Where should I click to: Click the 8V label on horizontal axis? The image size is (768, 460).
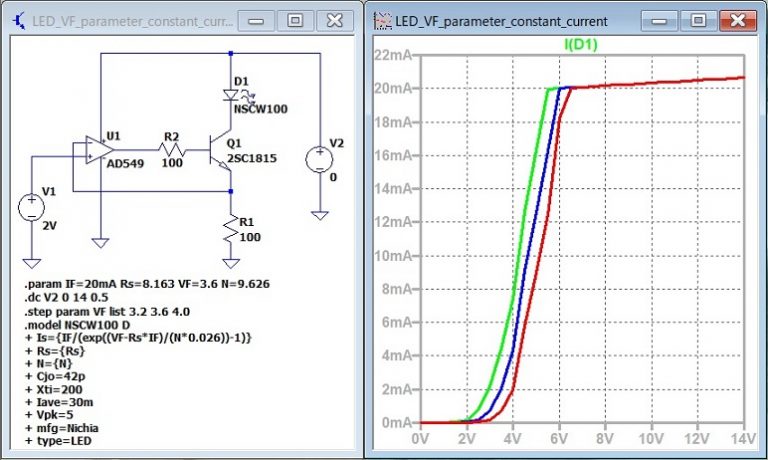605,438
